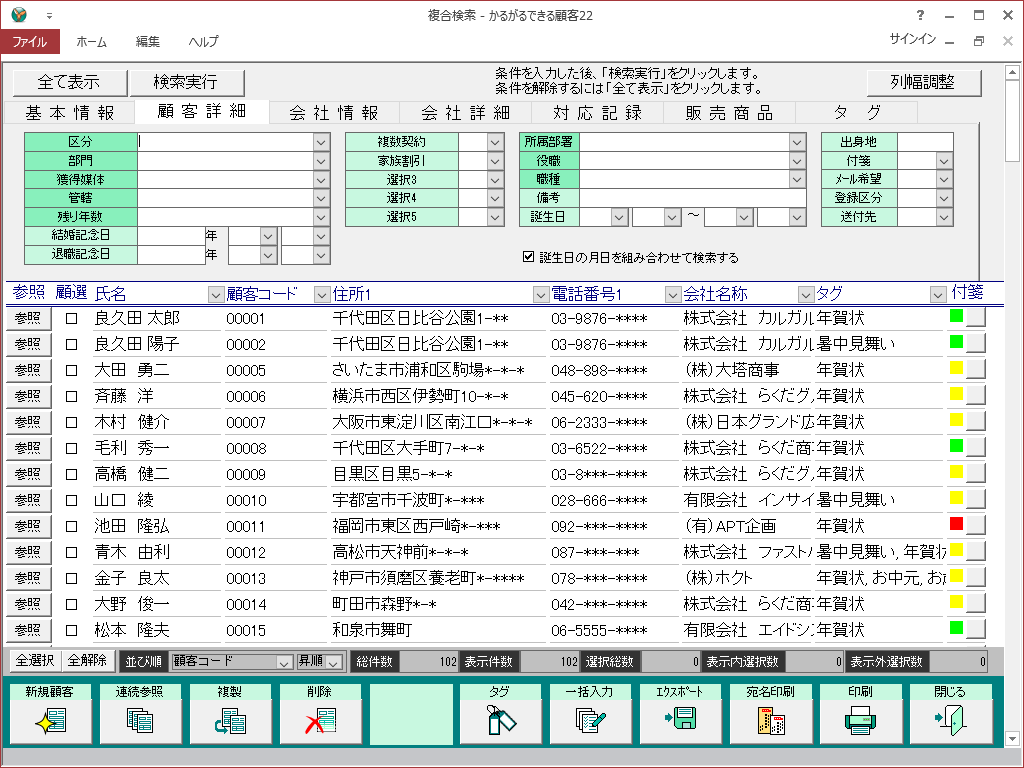1024x768 pixels.
Task: Click the エクスポート export icon button
Action: [x=680, y=713]
